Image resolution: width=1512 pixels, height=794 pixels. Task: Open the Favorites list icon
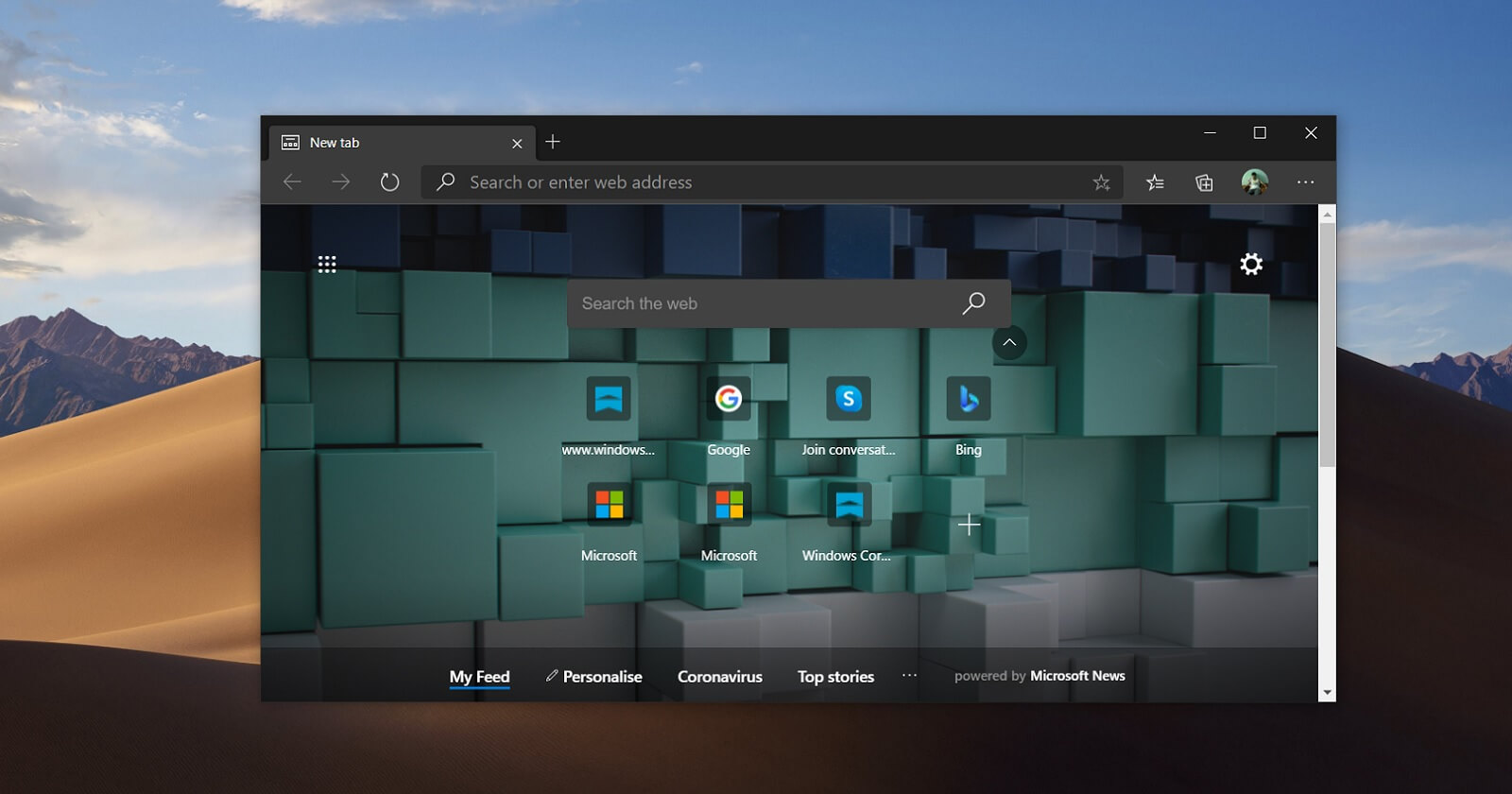[x=1155, y=182]
